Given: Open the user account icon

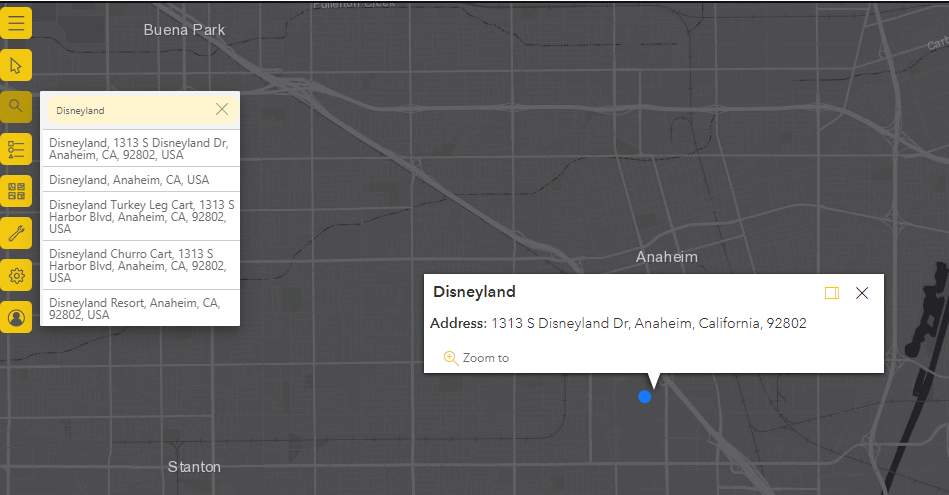Looking at the screenshot, I should 16,317.
